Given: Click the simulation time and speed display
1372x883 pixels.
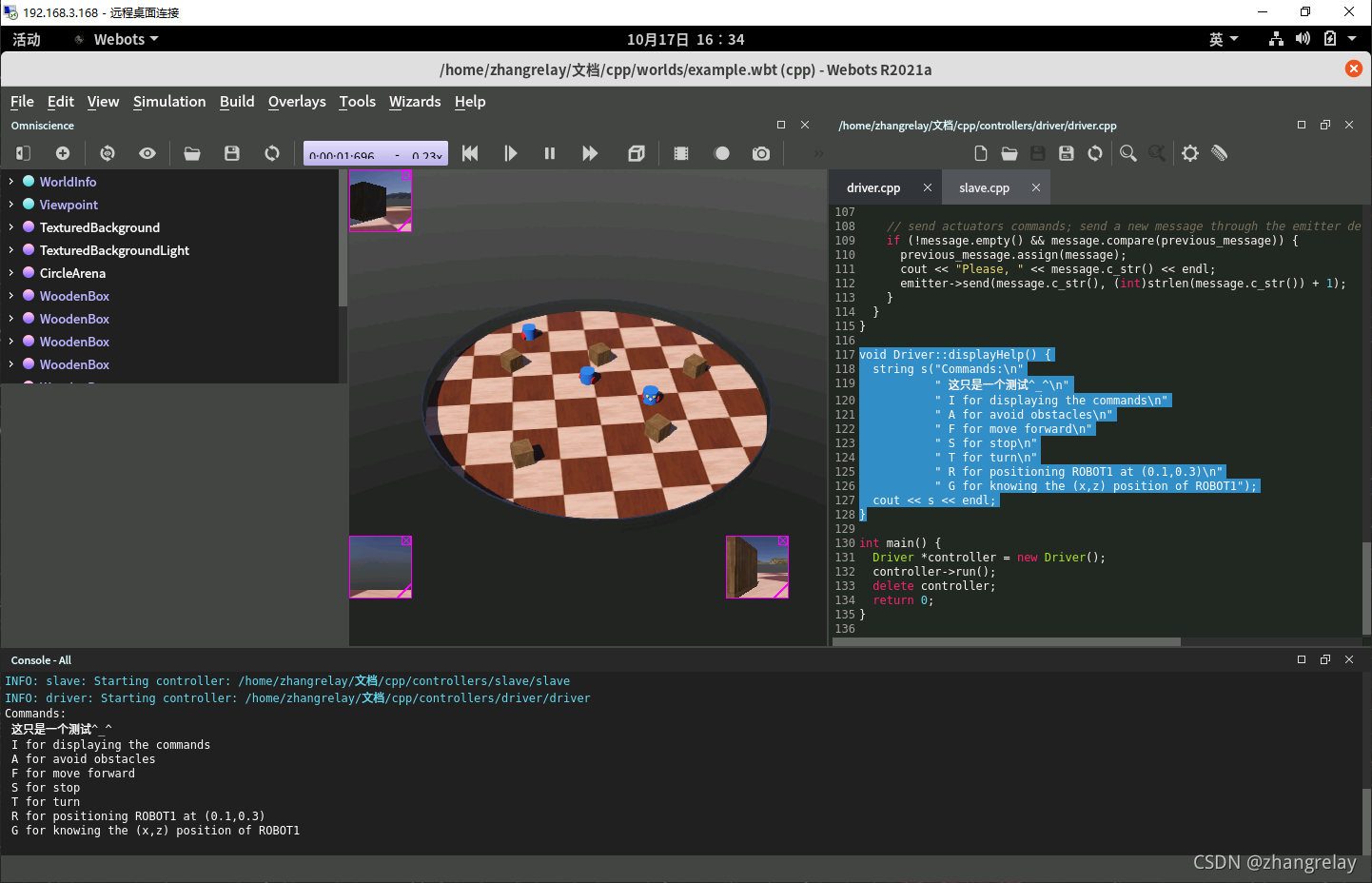Looking at the screenshot, I should click(x=375, y=153).
